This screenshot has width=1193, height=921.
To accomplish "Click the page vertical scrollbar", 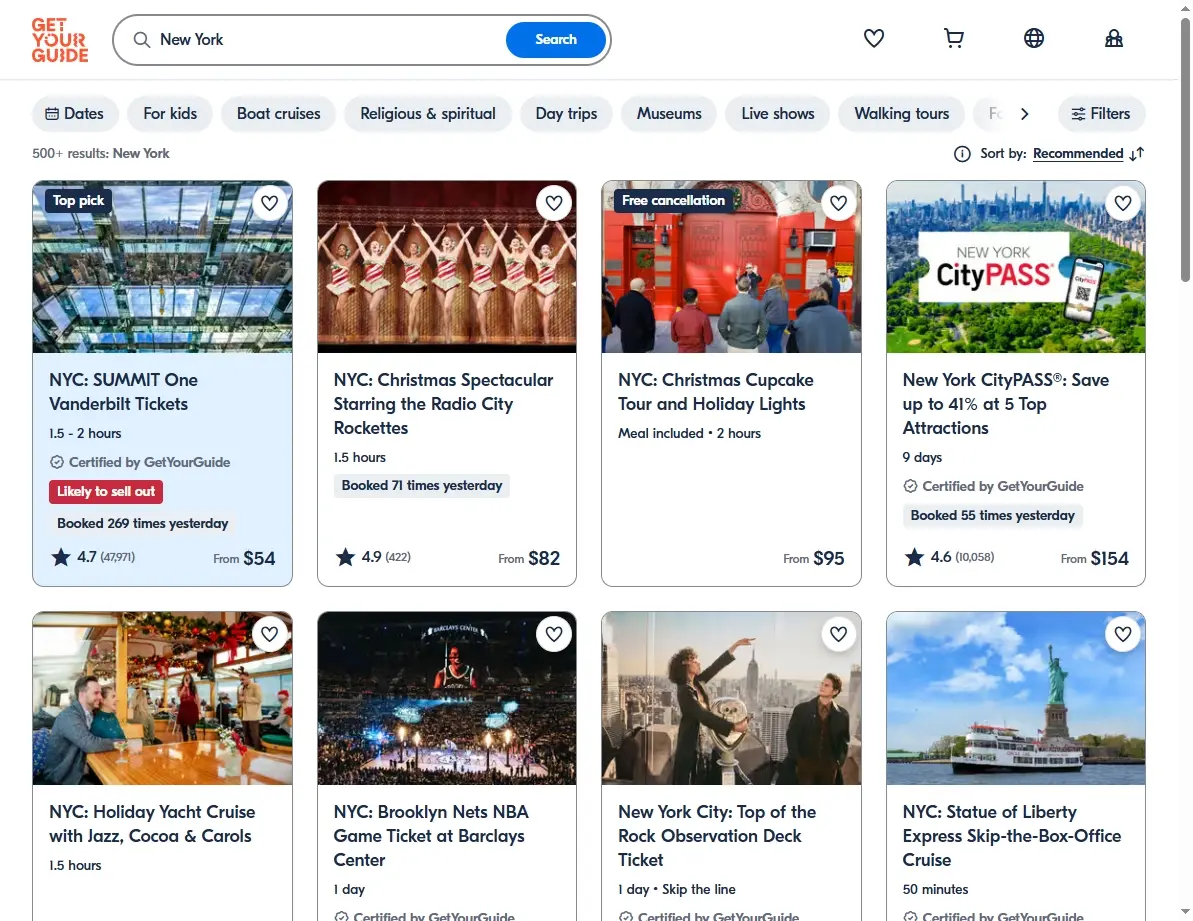I will 1185,152.
